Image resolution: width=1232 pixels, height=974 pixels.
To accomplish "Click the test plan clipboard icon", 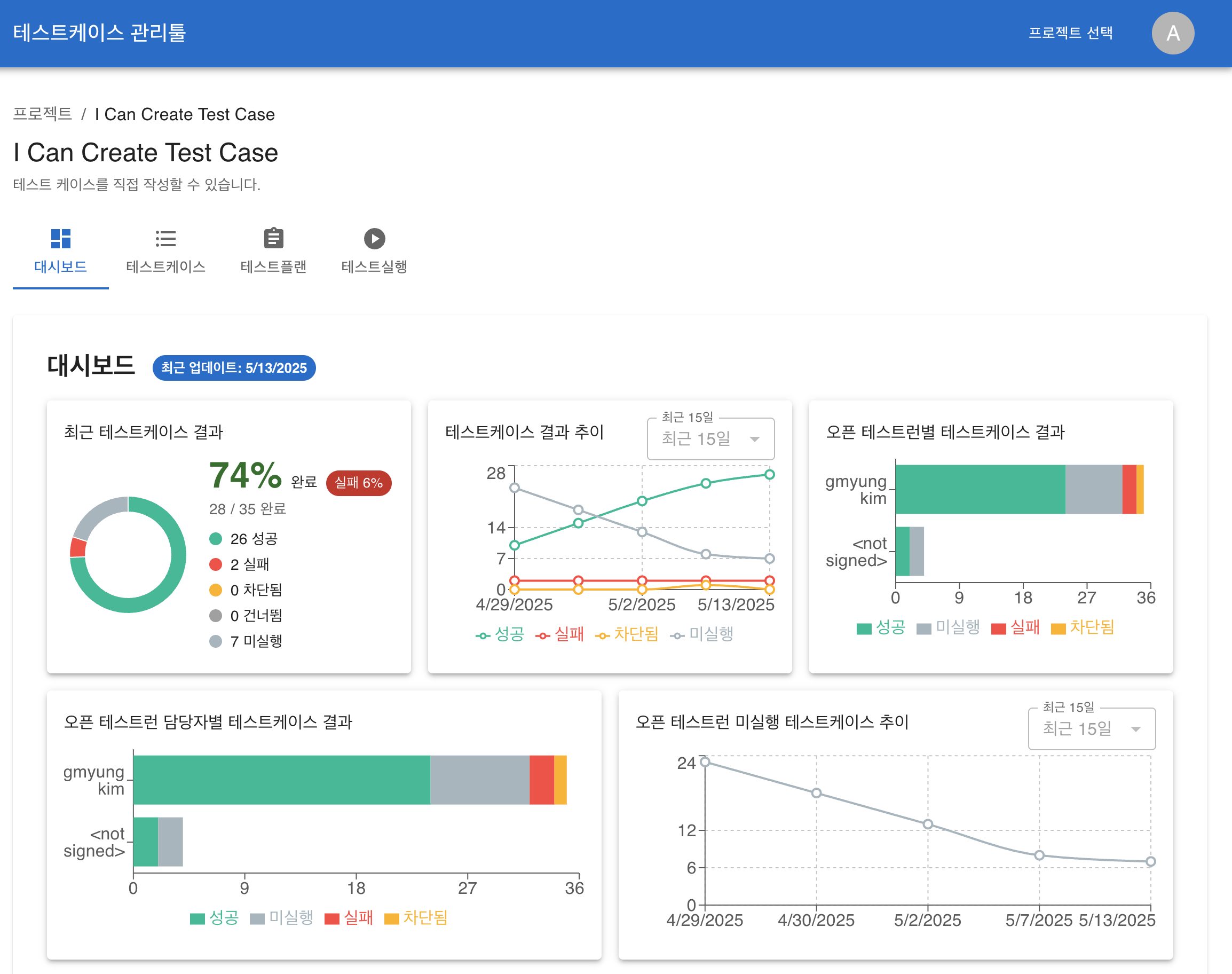I will (274, 238).
